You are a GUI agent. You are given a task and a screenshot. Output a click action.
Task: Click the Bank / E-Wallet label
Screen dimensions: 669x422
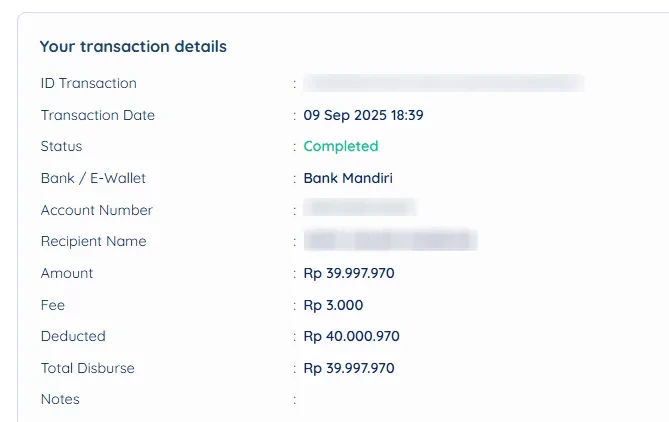[x=93, y=178]
